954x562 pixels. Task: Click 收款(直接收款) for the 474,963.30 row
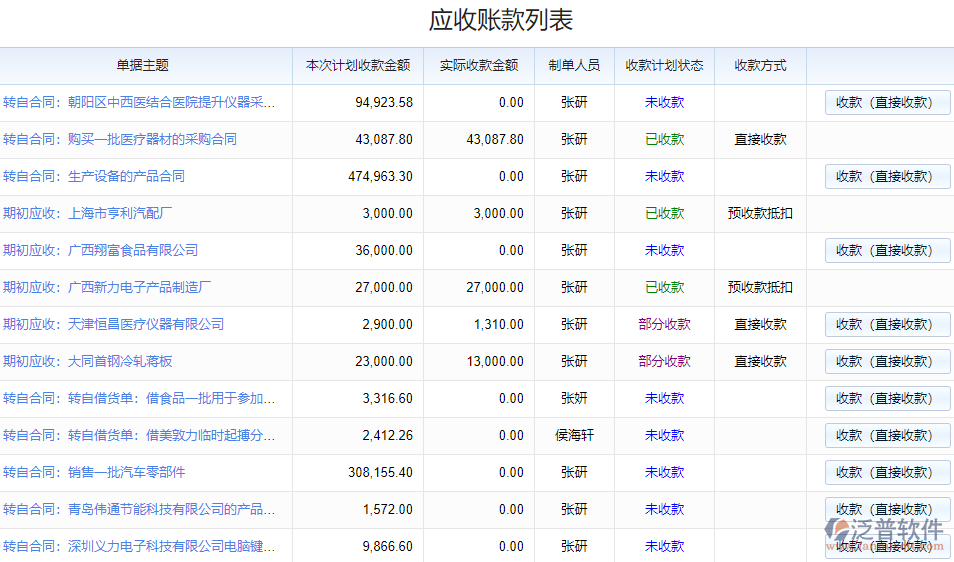pyautogui.click(x=888, y=176)
